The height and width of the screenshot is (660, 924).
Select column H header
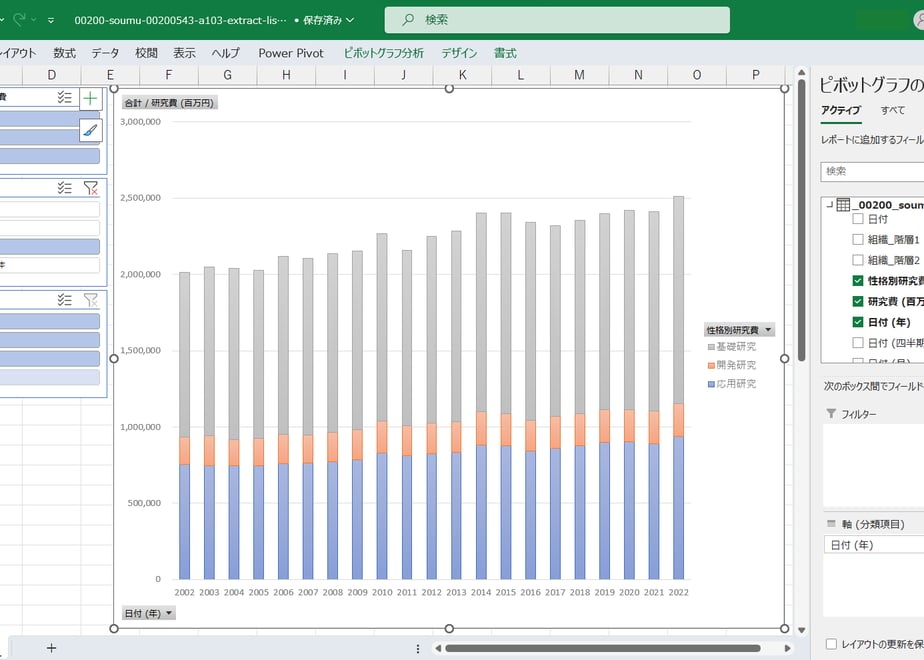pyautogui.click(x=286, y=75)
